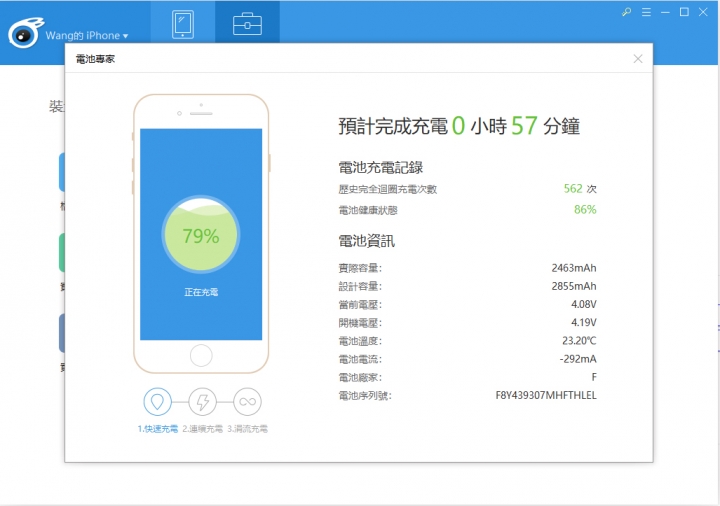Click the 3.渦流充電 label
Viewport: 720px width, 506px height.
[x=248, y=429]
